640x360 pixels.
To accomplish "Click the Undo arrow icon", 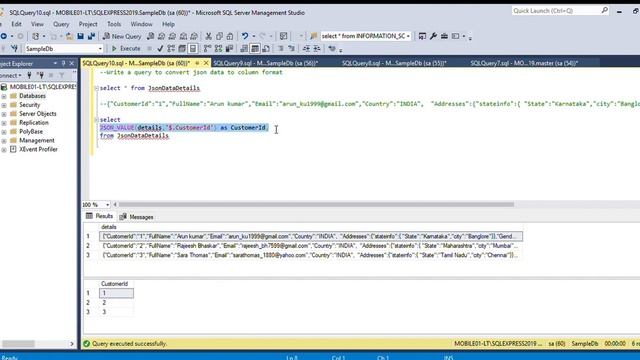I will pos(244,36).
